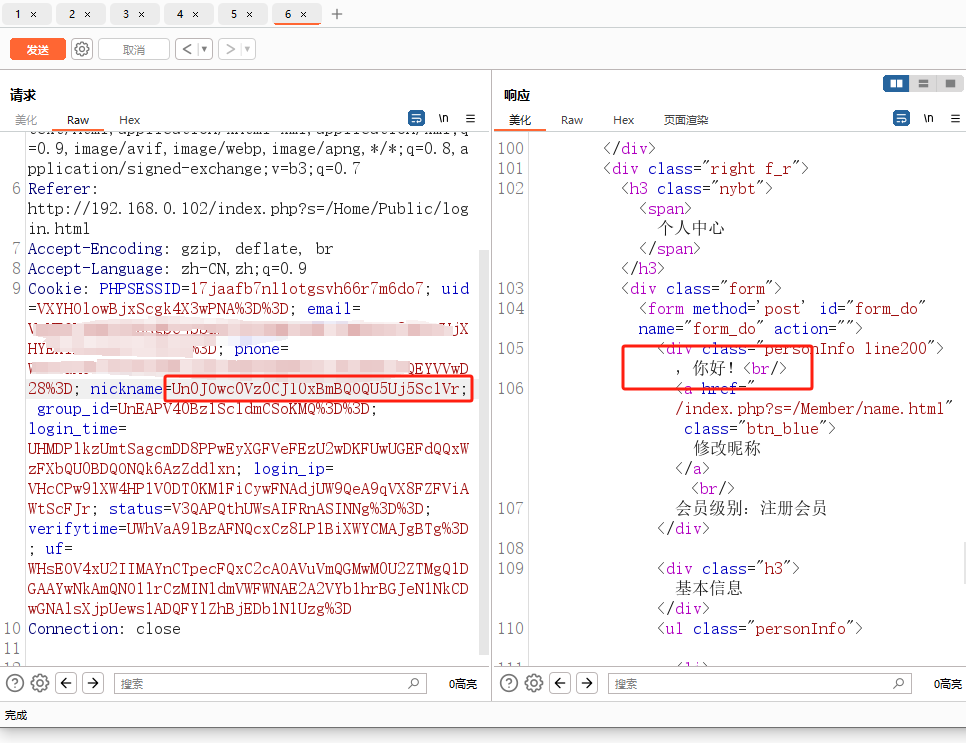Switch to Repeater tab 4
Image resolution: width=966 pixels, height=743 pixels.
[x=180, y=14]
